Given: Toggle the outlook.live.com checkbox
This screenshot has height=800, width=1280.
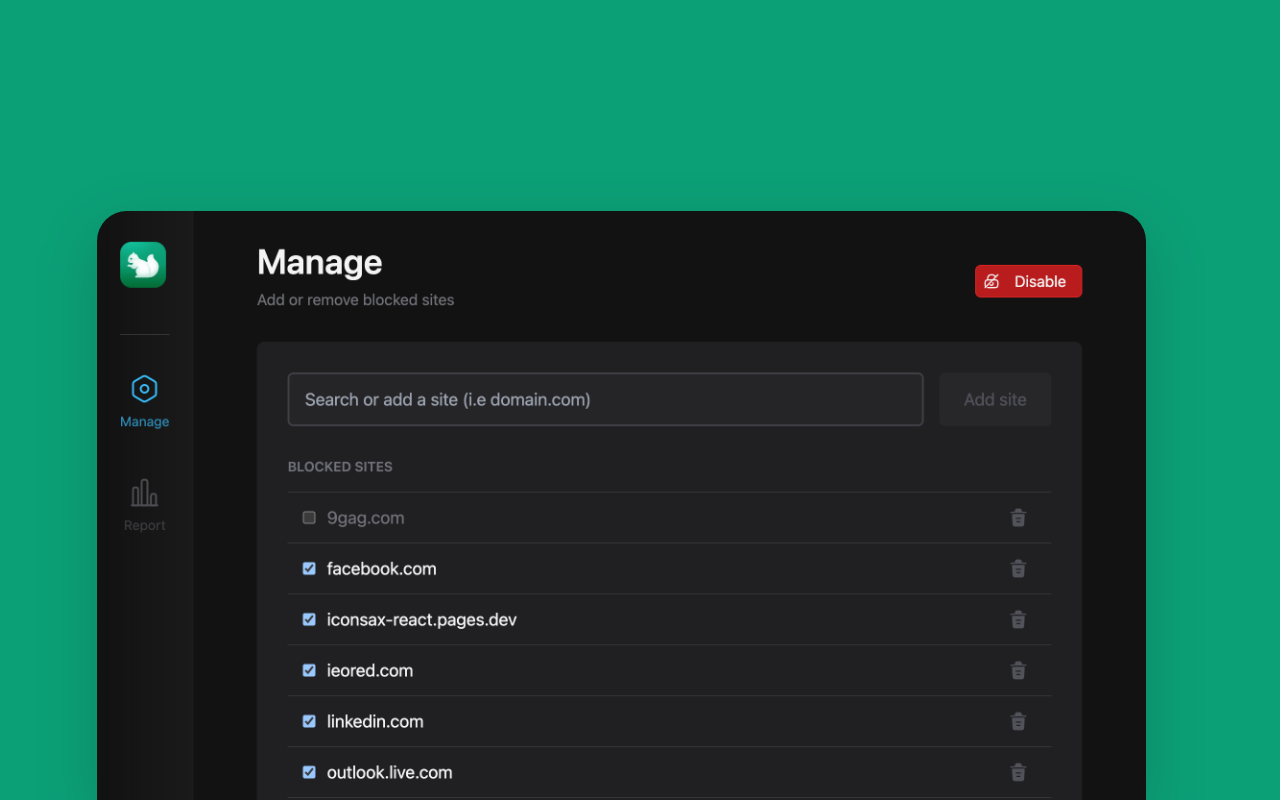Looking at the screenshot, I should pos(309,773).
